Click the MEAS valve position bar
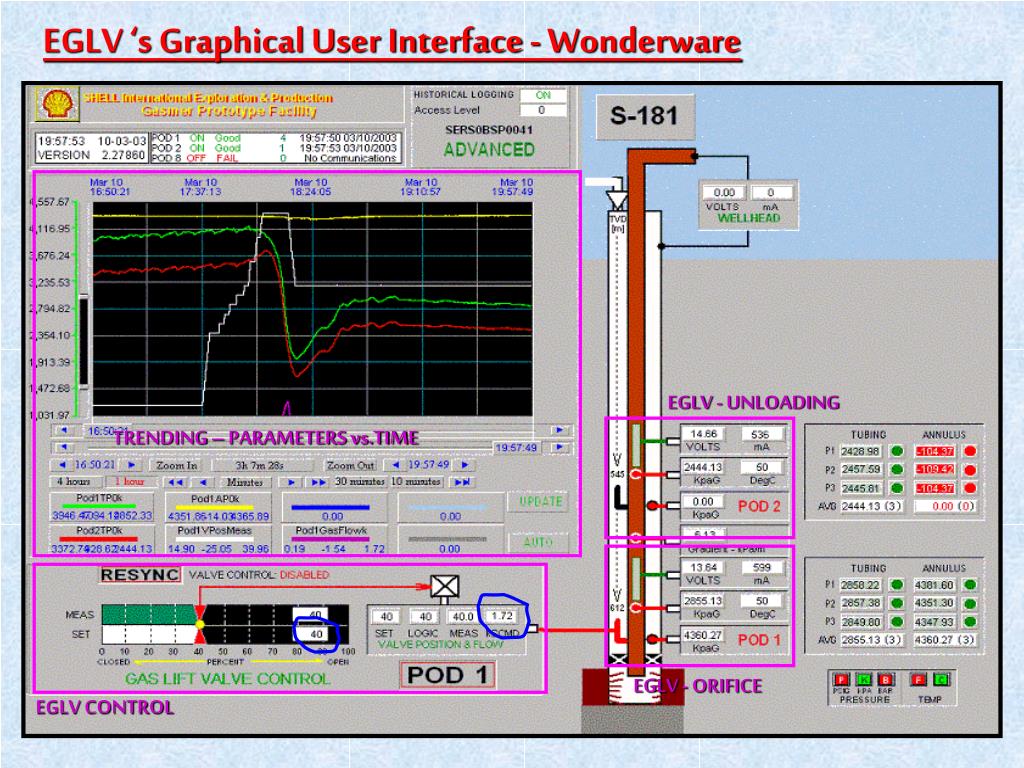This screenshot has height=768, width=1024. click(x=225, y=615)
